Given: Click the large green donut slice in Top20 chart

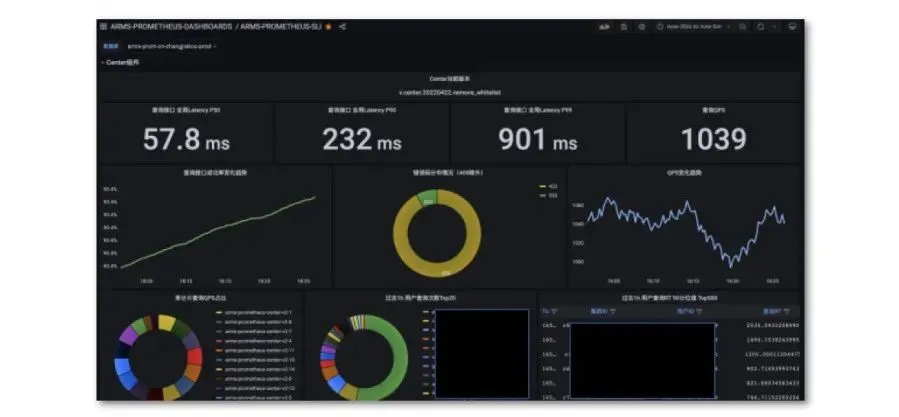Looking at the screenshot, I should (401, 356).
